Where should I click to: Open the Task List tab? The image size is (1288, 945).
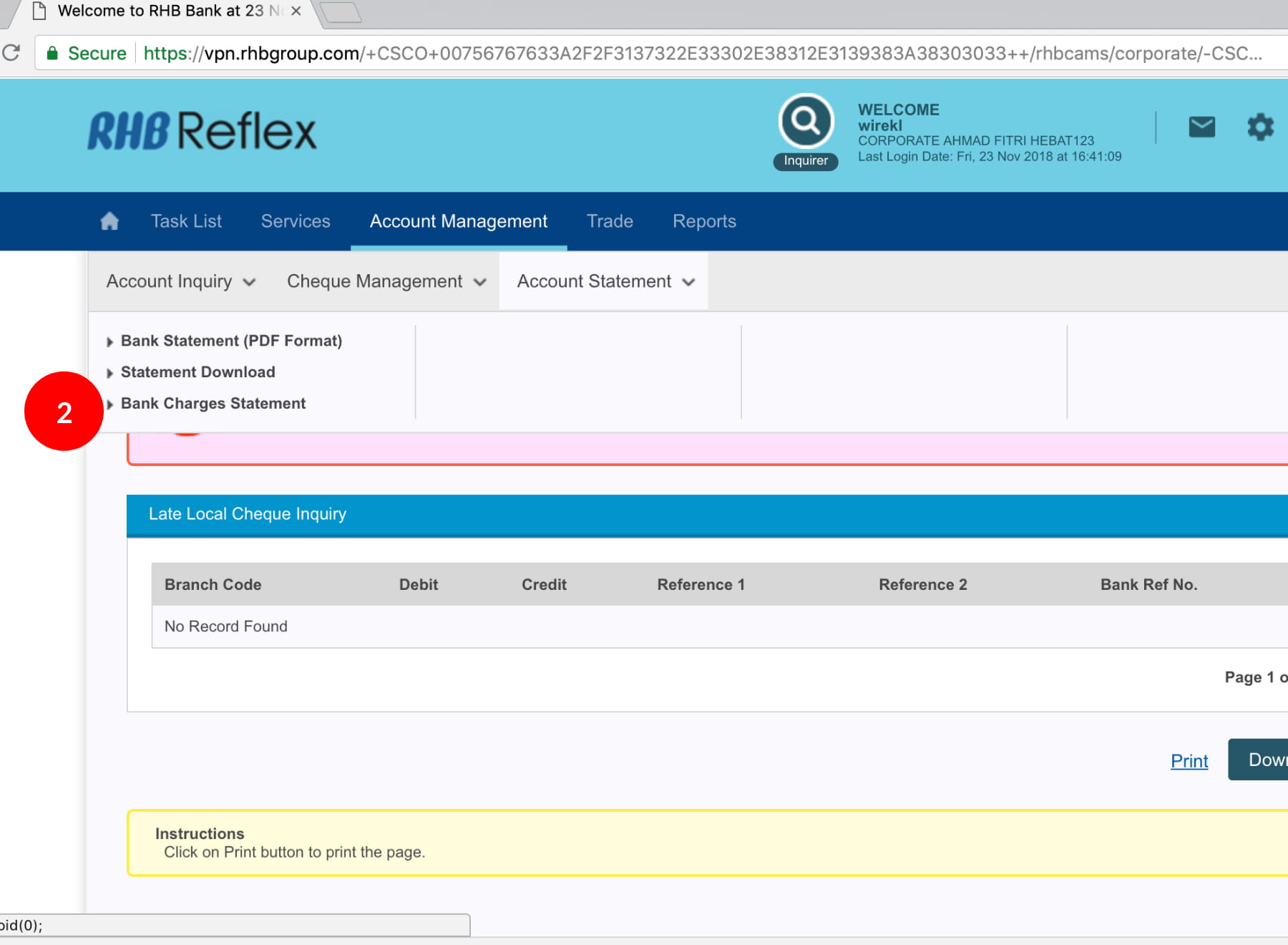point(186,221)
